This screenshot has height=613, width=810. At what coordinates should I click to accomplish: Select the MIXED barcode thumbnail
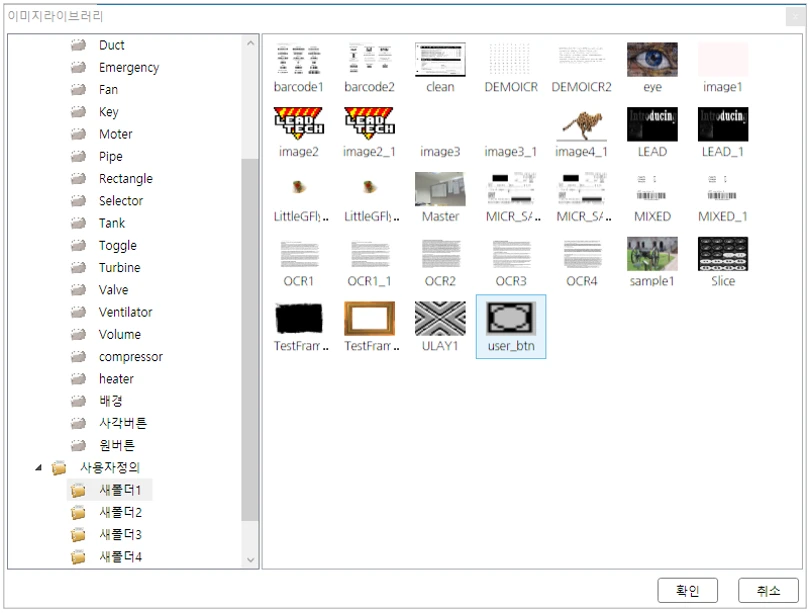tap(652, 189)
